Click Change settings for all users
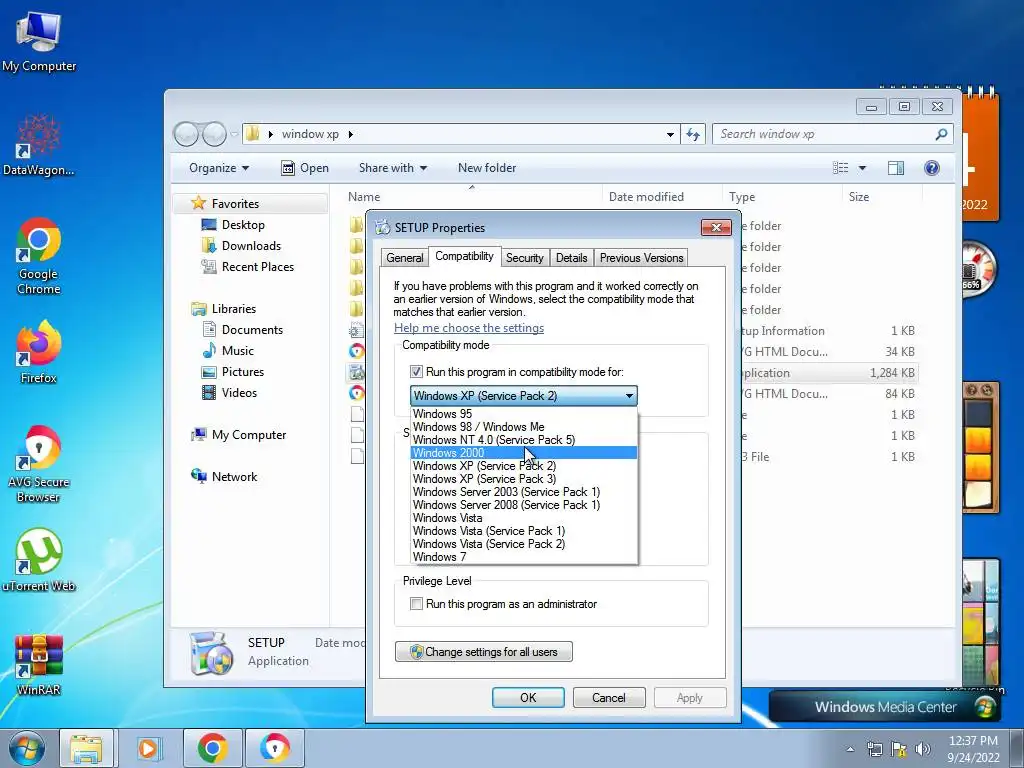 [484, 652]
